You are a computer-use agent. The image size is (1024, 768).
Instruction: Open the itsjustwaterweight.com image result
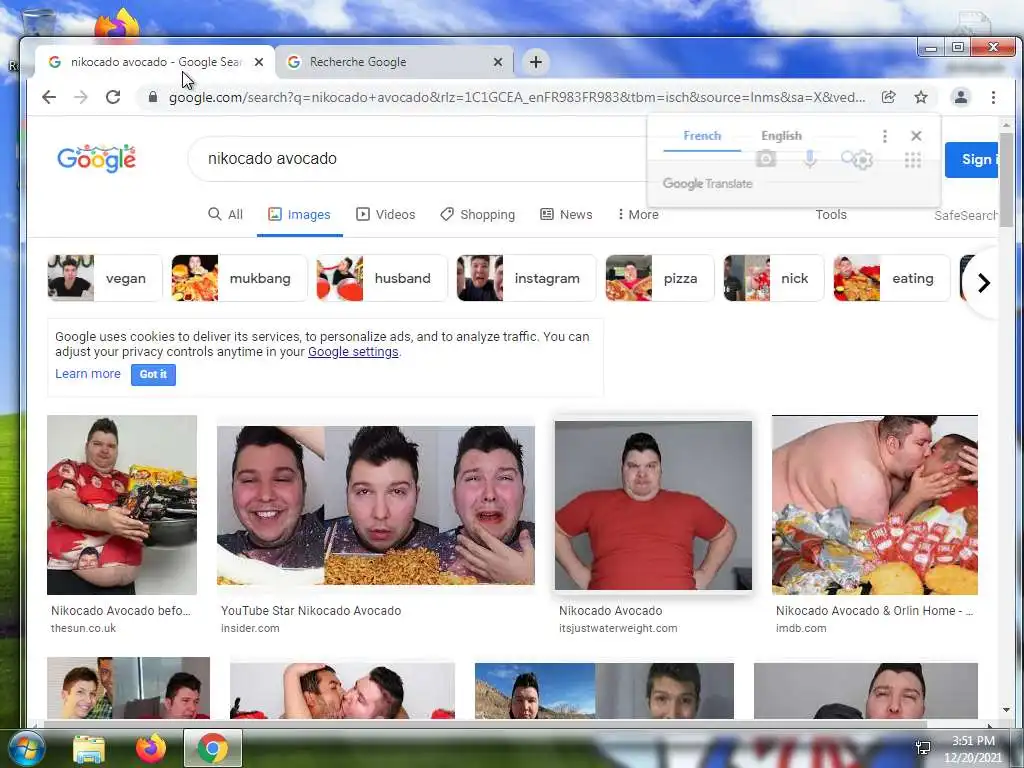[x=653, y=505]
